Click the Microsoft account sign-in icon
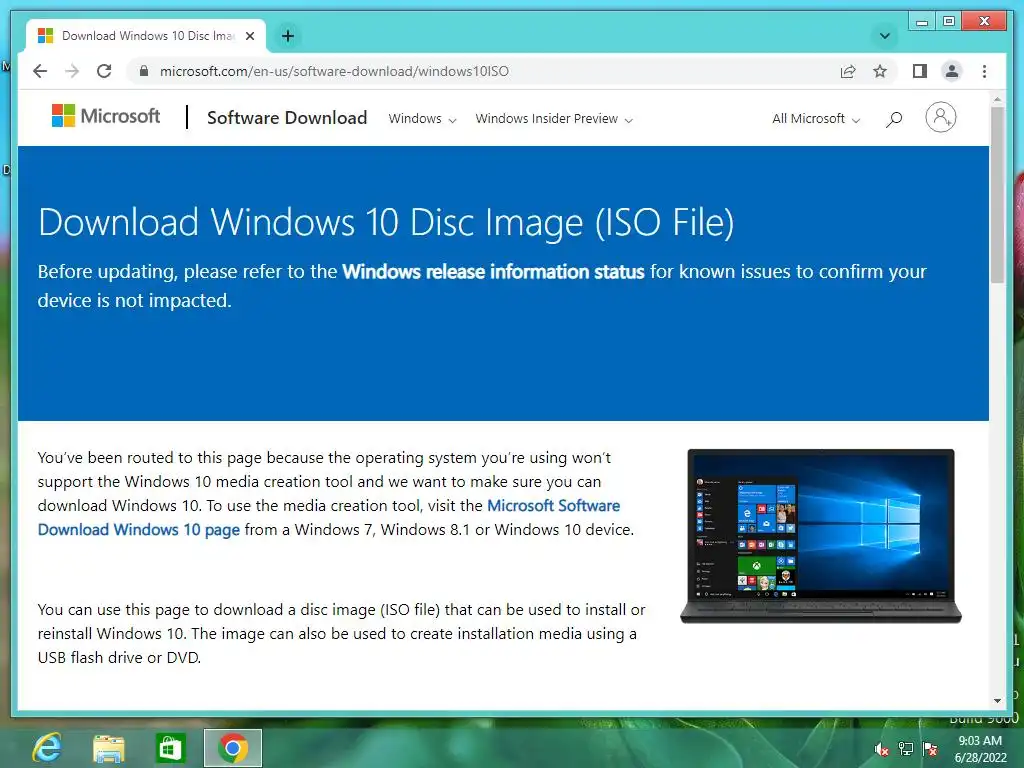The image size is (1024, 768). (940, 118)
